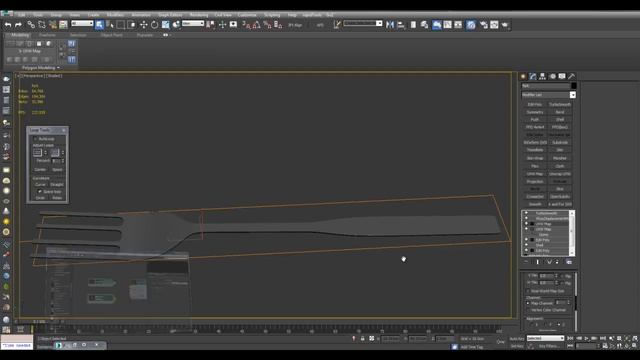
Task: Open the Modifier List dropdown
Action: click(x=549, y=95)
